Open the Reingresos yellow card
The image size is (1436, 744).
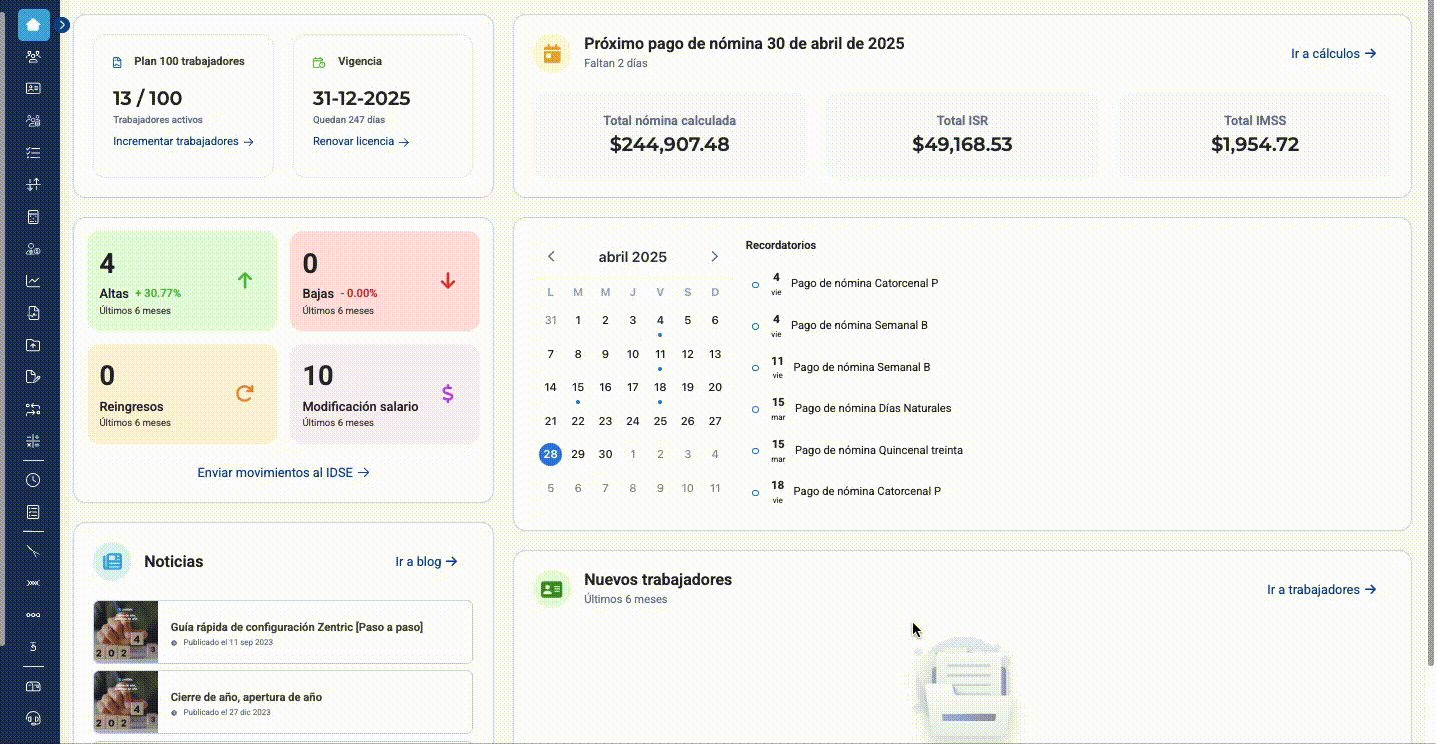[182, 394]
